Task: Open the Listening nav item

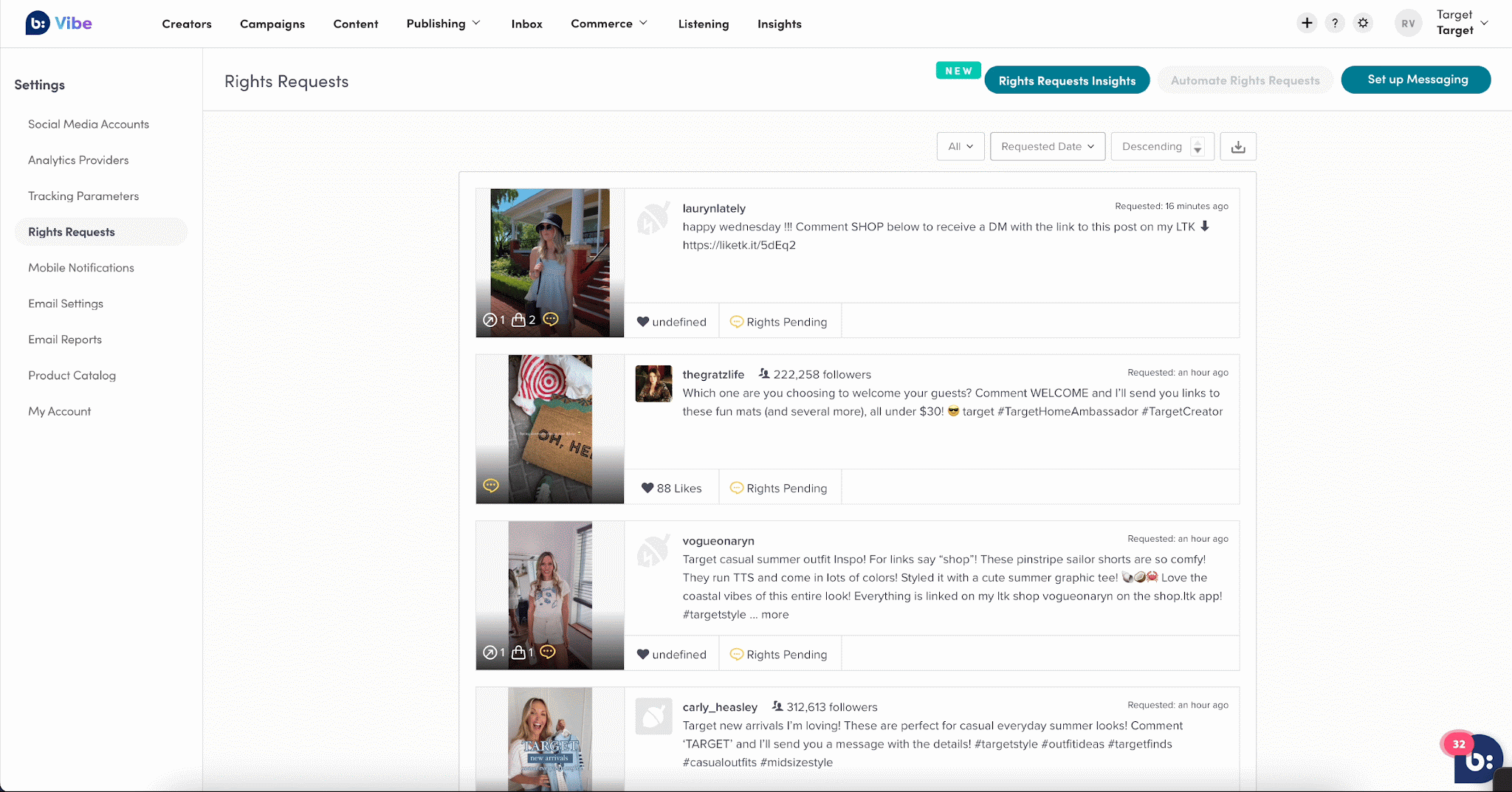Action: [x=704, y=24]
